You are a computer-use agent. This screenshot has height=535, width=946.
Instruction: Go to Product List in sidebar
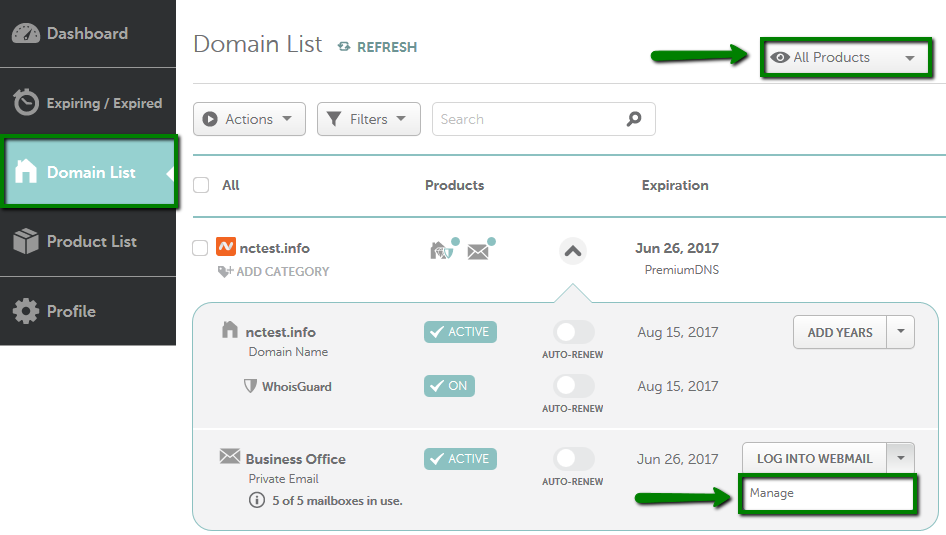(88, 241)
